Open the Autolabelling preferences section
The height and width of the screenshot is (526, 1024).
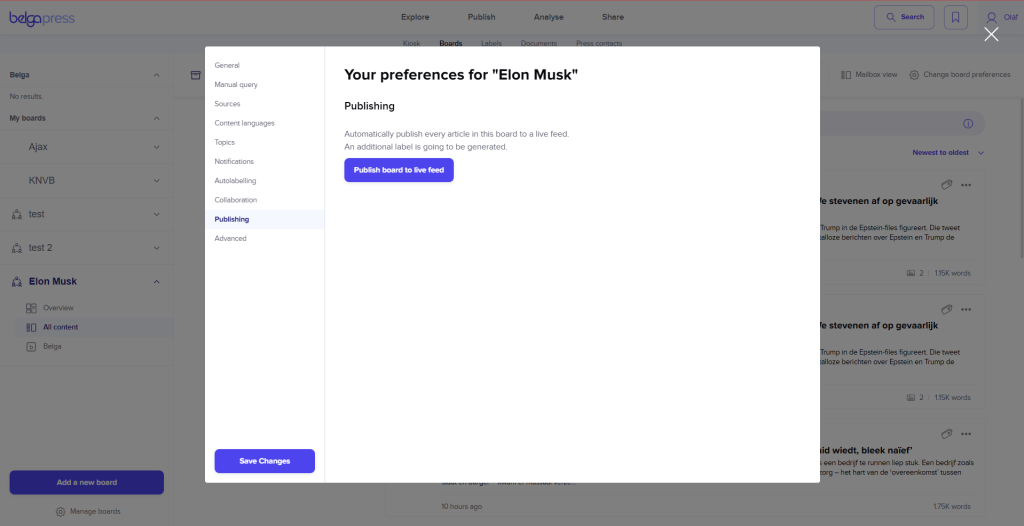point(235,181)
